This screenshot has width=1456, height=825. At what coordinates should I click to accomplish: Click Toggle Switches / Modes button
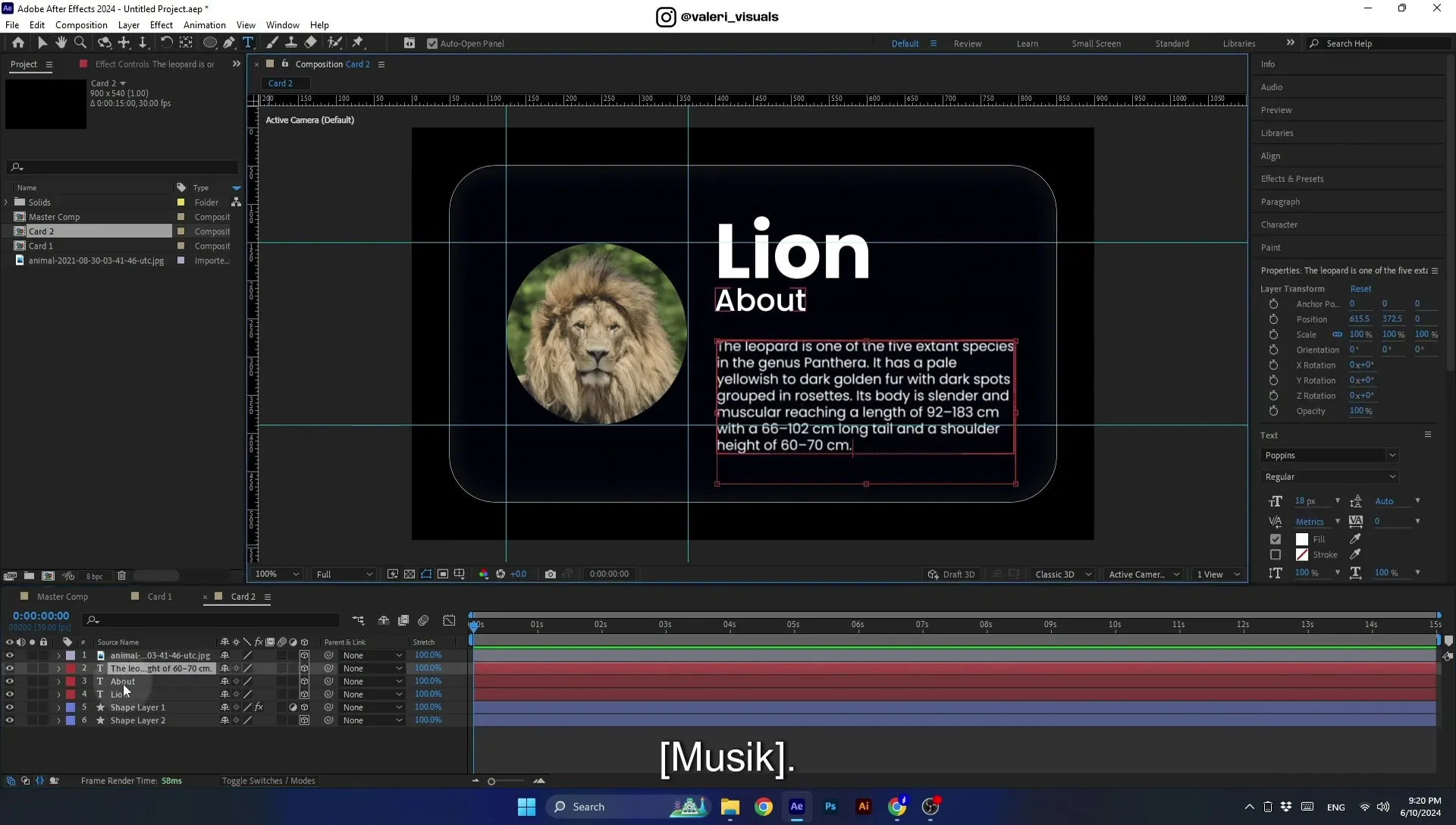(x=268, y=781)
